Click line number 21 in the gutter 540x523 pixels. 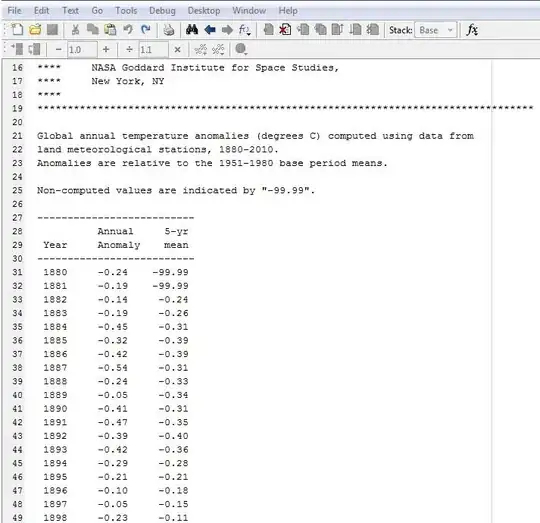17,136
